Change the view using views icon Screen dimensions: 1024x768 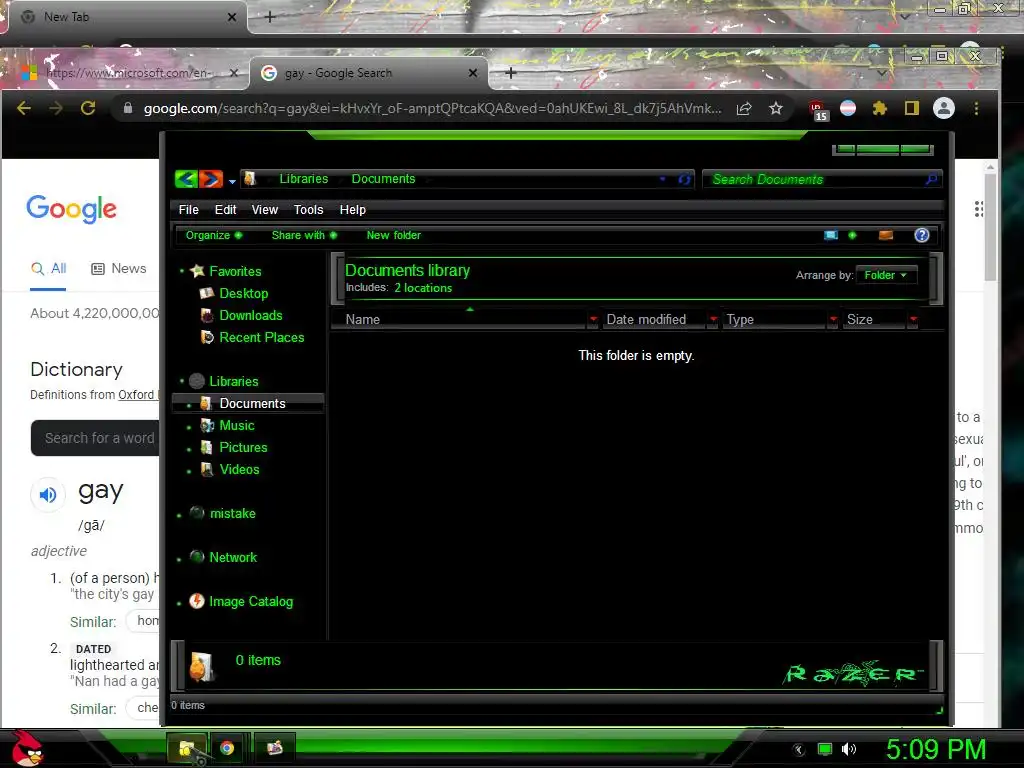pos(831,235)
